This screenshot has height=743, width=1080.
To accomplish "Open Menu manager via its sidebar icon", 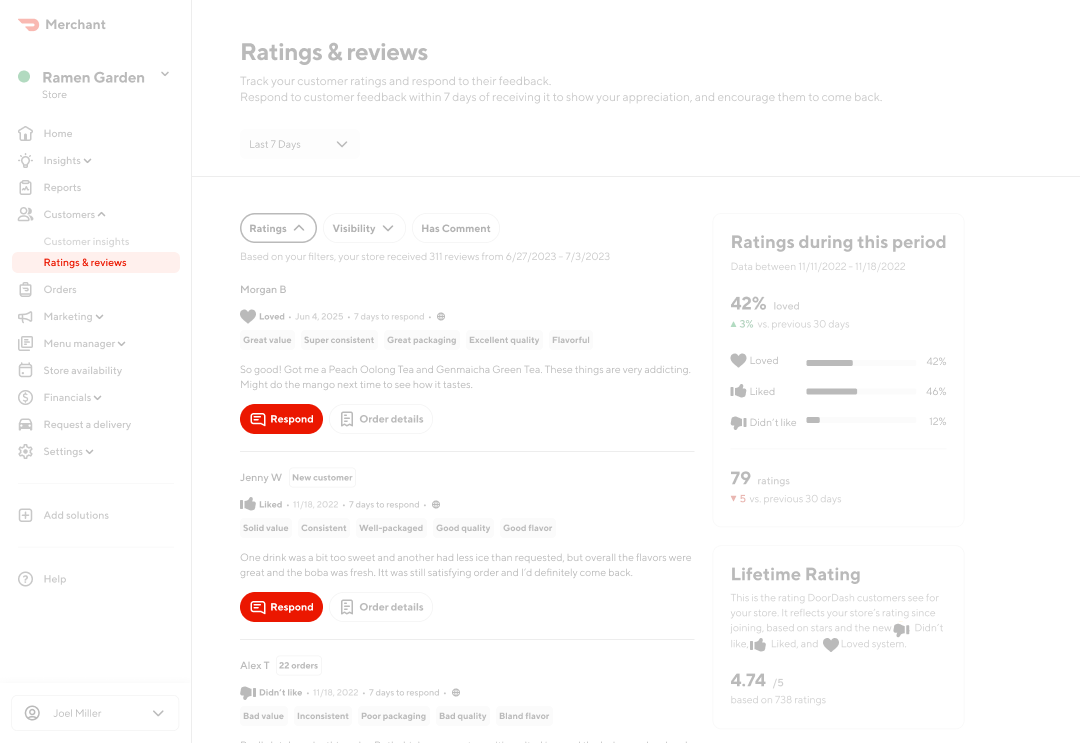I will coord(25,343).
